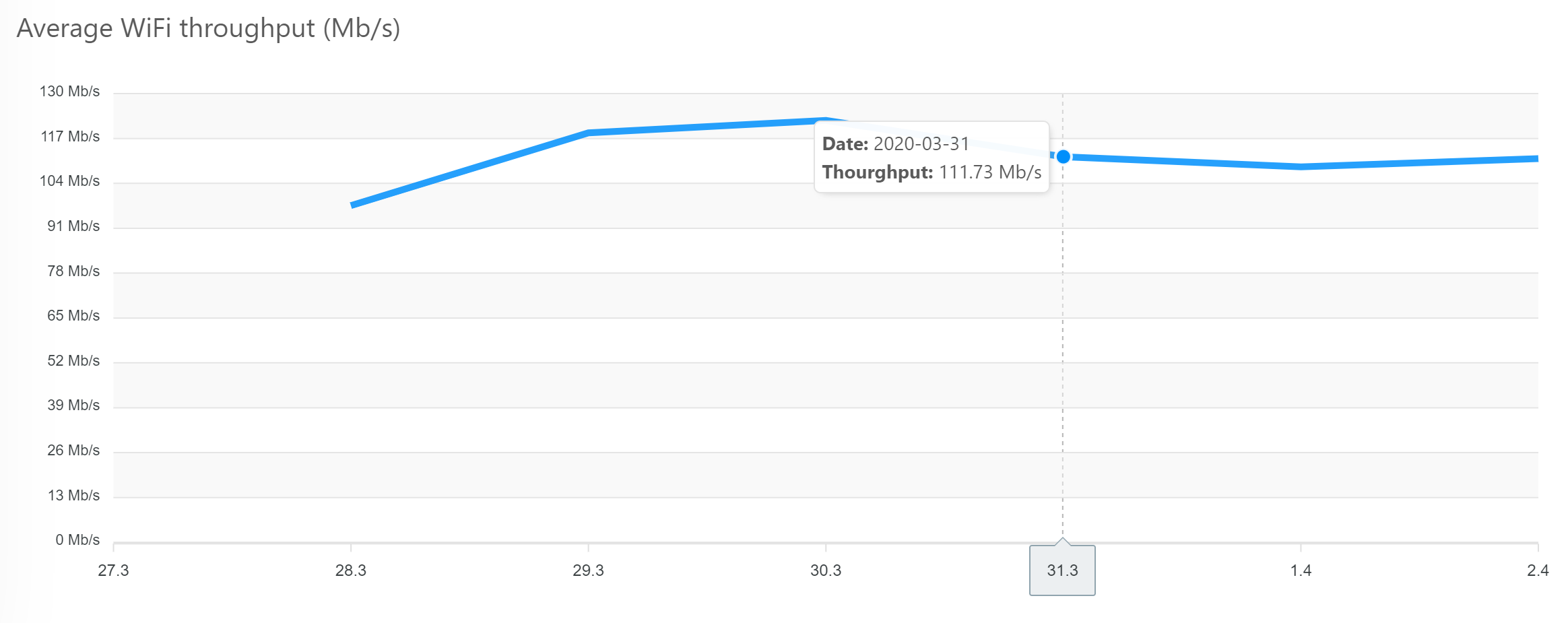The image size is (1568, 623).
Task: Click the 117 Mb/s y-axis label
Action: point(70,137)
